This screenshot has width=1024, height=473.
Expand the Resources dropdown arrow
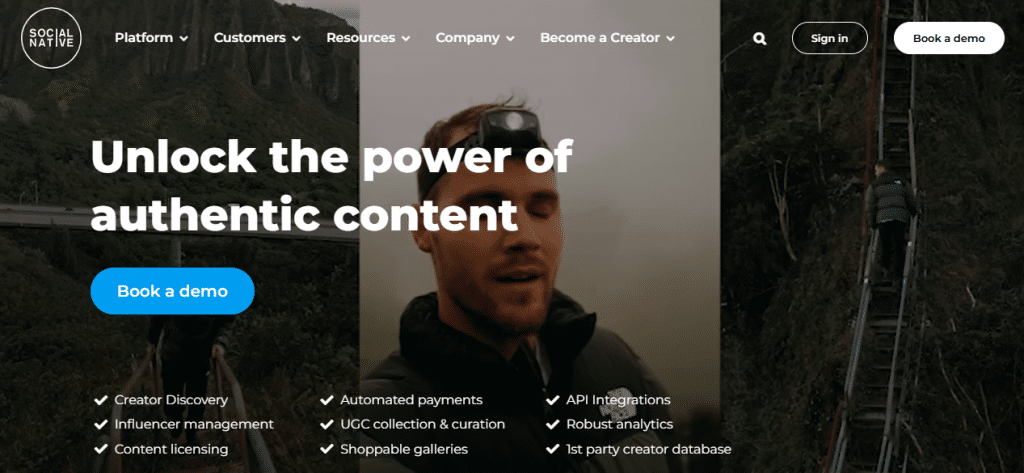tap(406, 39)
